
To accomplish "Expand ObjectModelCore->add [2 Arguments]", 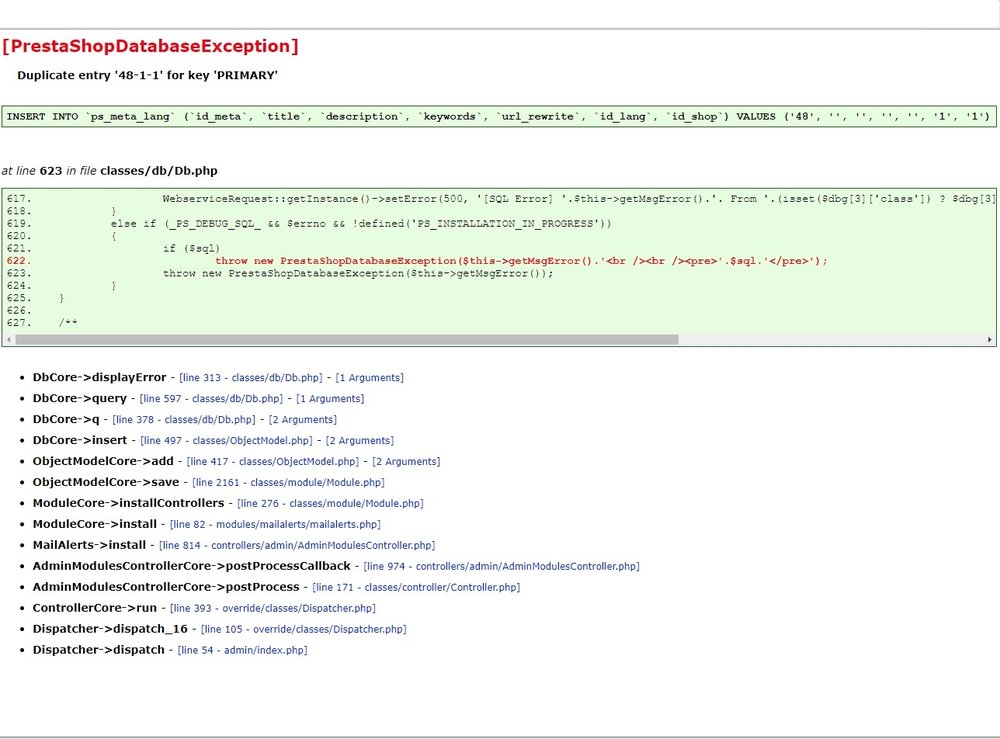I will [x=406, y=462].
